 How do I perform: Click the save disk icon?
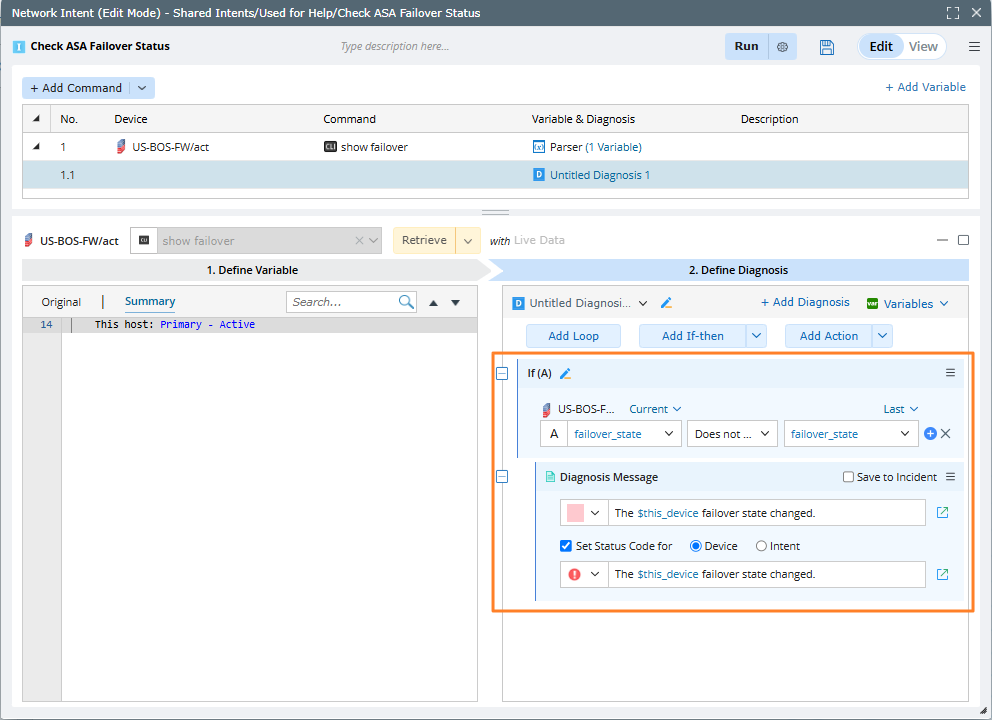pyautogui.click(x=826, y=47)
